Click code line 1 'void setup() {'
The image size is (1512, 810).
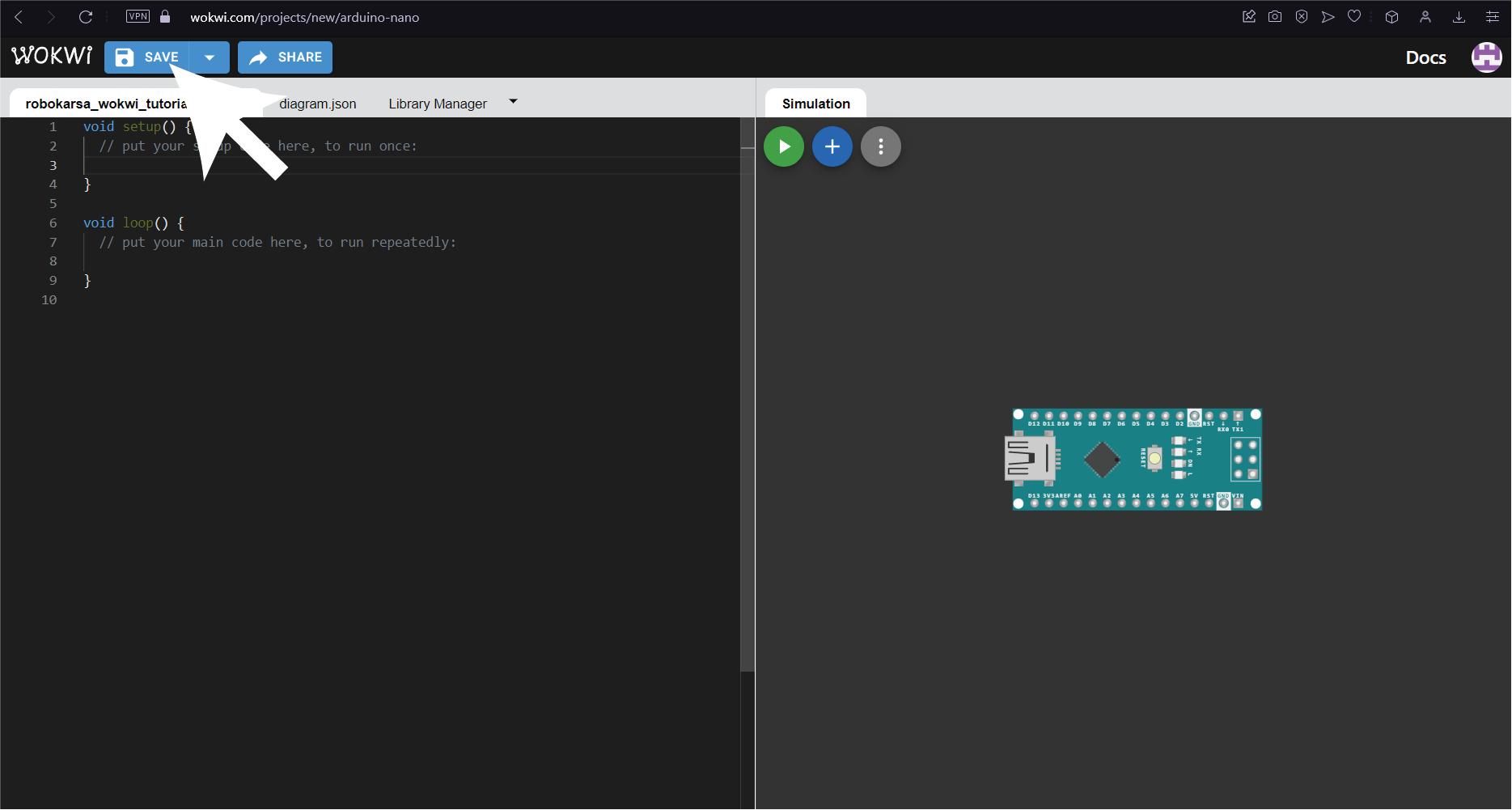(x=138, y=126)
